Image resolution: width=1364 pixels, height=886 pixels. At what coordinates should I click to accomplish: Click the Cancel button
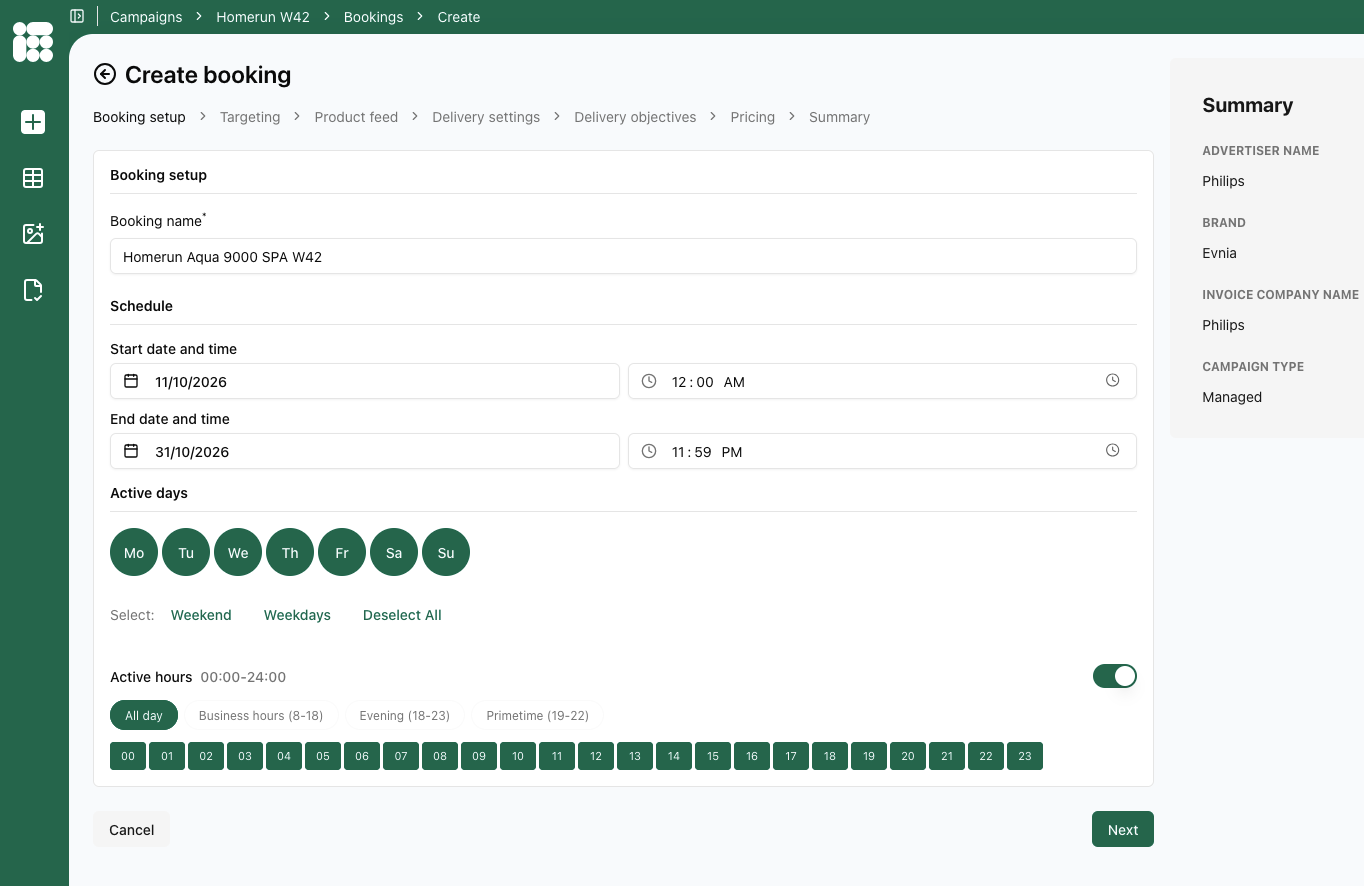pyautogui.click(x=131, y=829)
